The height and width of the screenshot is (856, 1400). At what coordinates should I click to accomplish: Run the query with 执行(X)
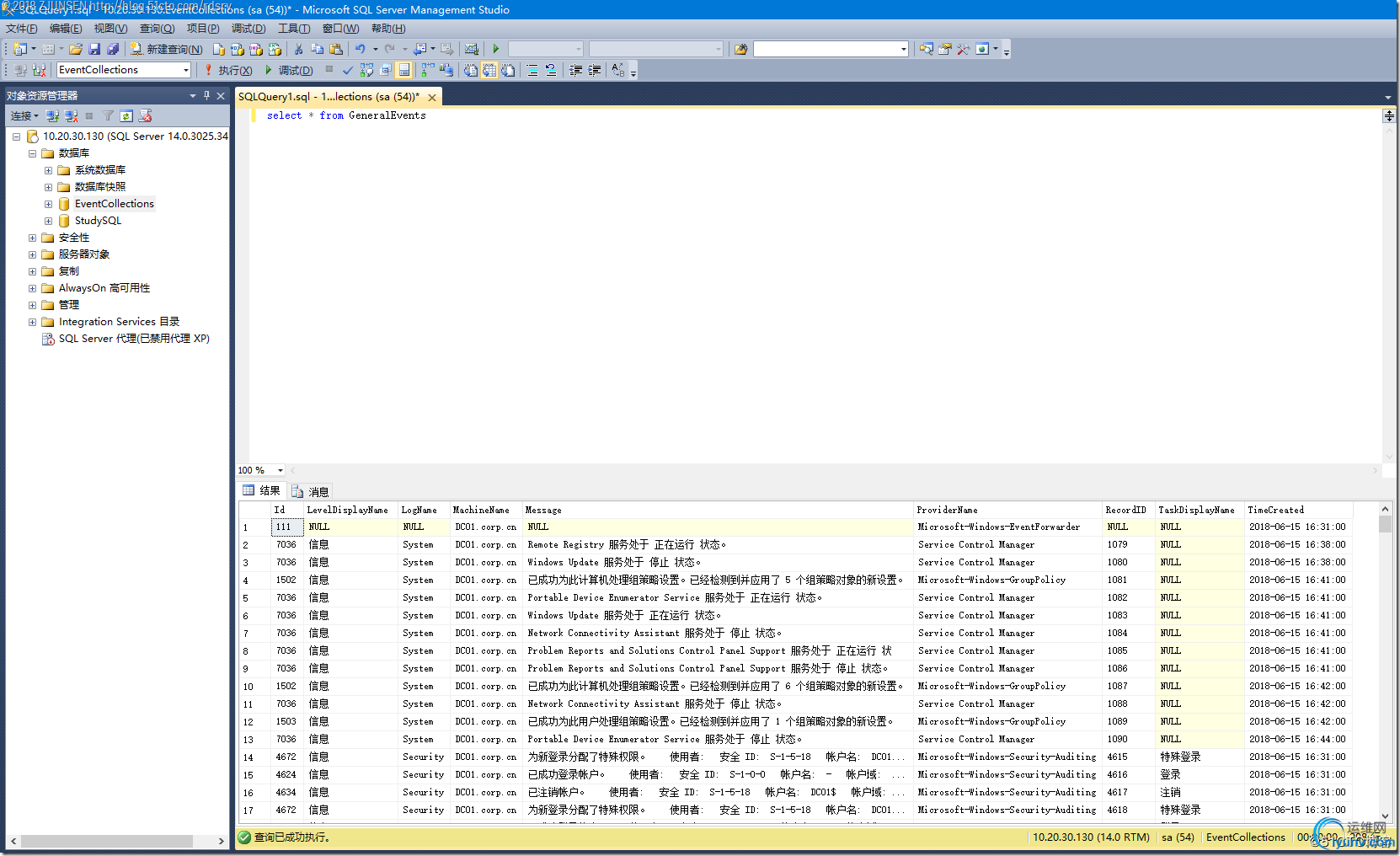click(x=228, y=70)
